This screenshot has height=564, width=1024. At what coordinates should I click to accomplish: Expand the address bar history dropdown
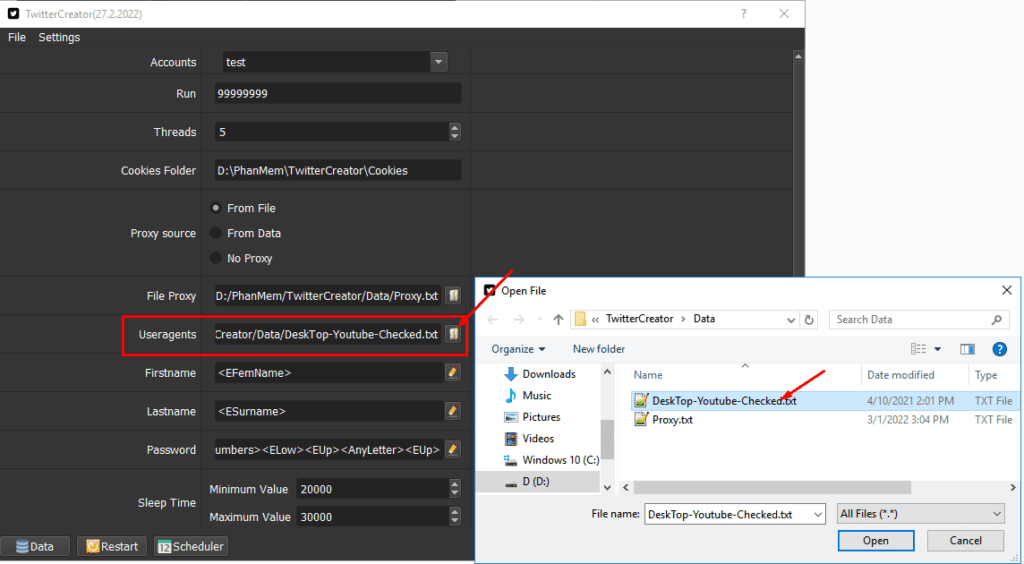pyautogui.click(x=791, y=320)
